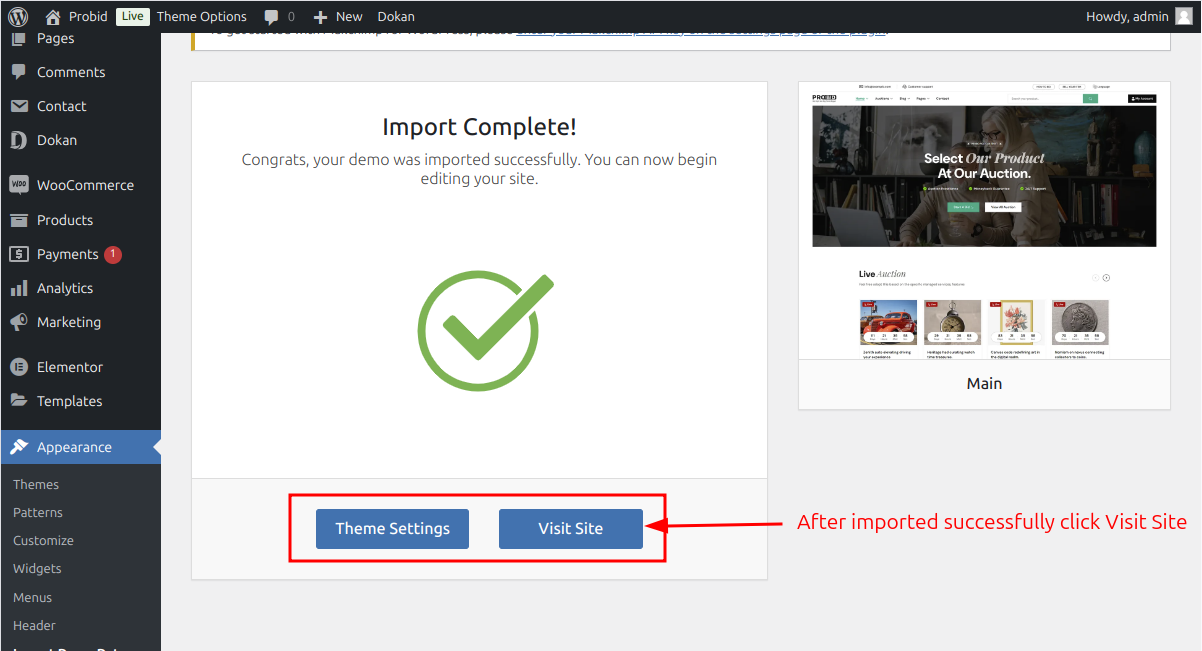This screenshot has width=1202, height=651.
Task: Click the admin avatar icon
Action: pos(1184,16)
